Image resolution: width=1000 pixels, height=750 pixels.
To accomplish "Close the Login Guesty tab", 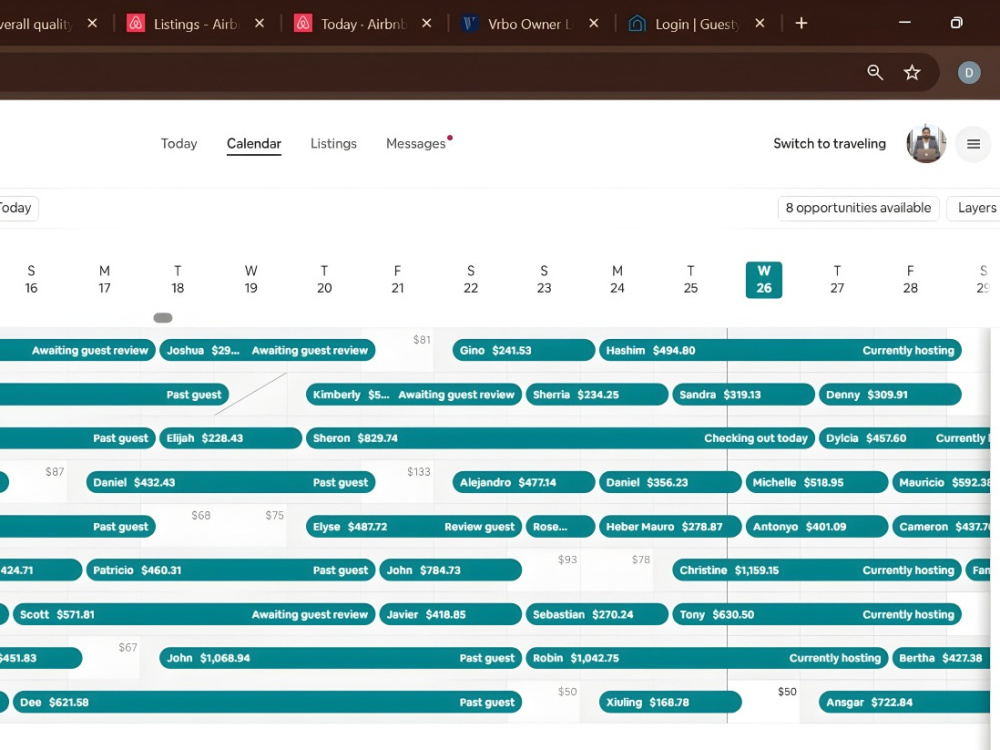I will 760,24.
